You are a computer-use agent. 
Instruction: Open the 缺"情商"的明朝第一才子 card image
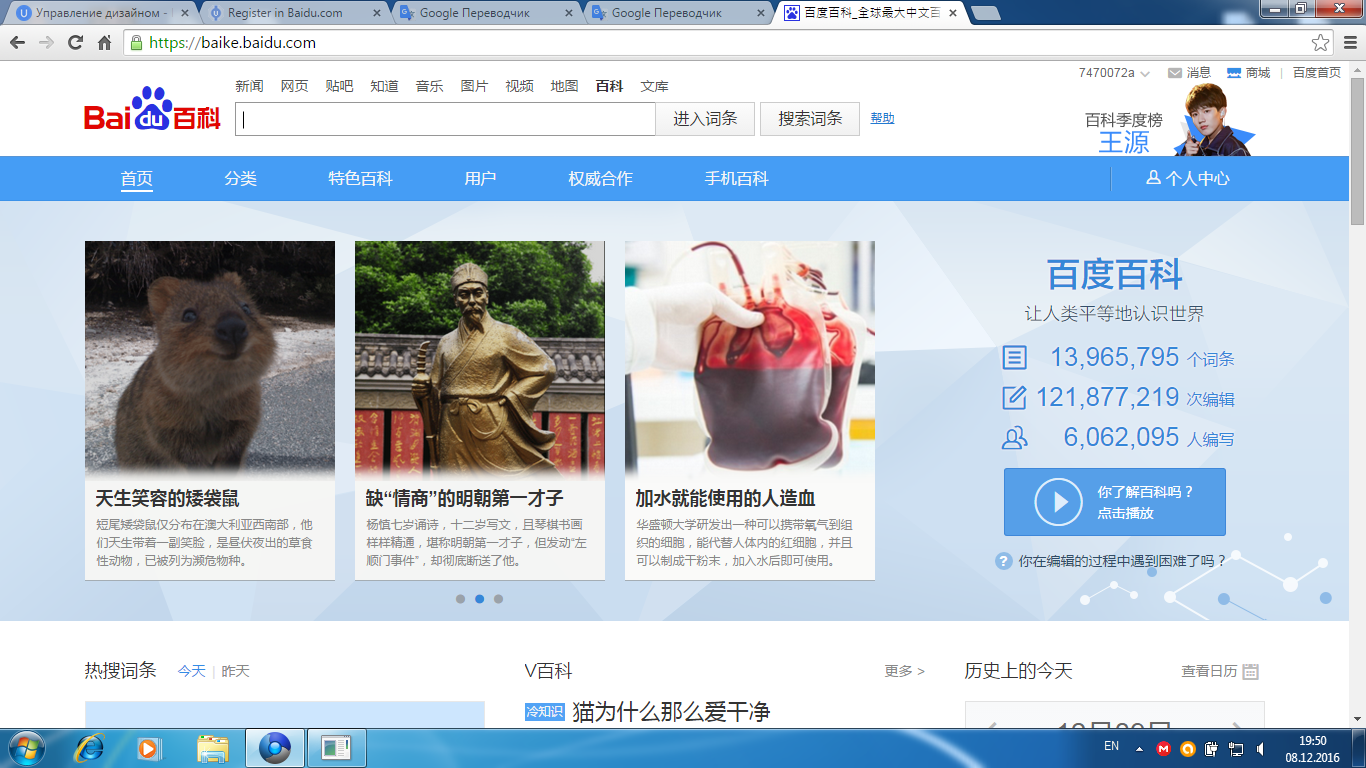click(480, 360)
